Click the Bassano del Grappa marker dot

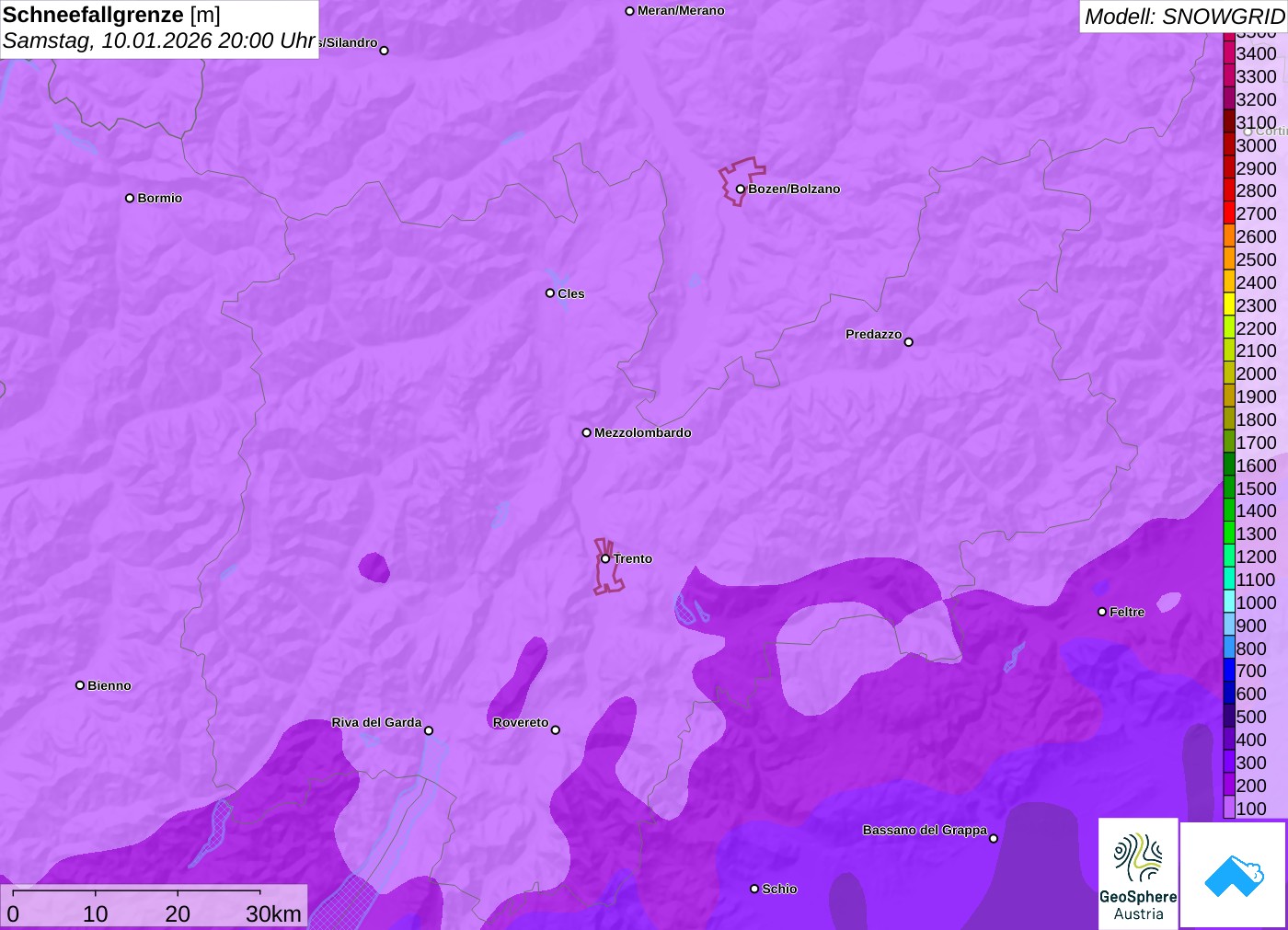[x=994, y=838]
